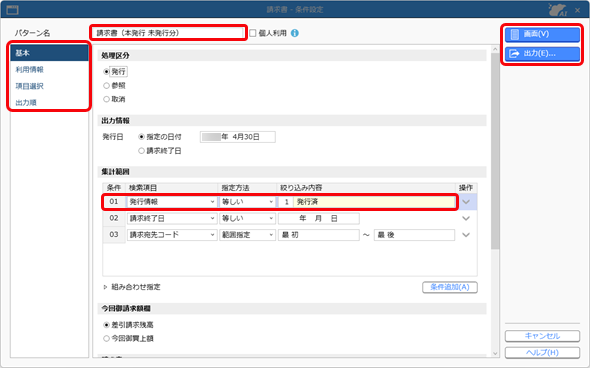Screen dimensions: 590x368
Task: Select the 発行 radio button
Action: (x=106, y=71)
